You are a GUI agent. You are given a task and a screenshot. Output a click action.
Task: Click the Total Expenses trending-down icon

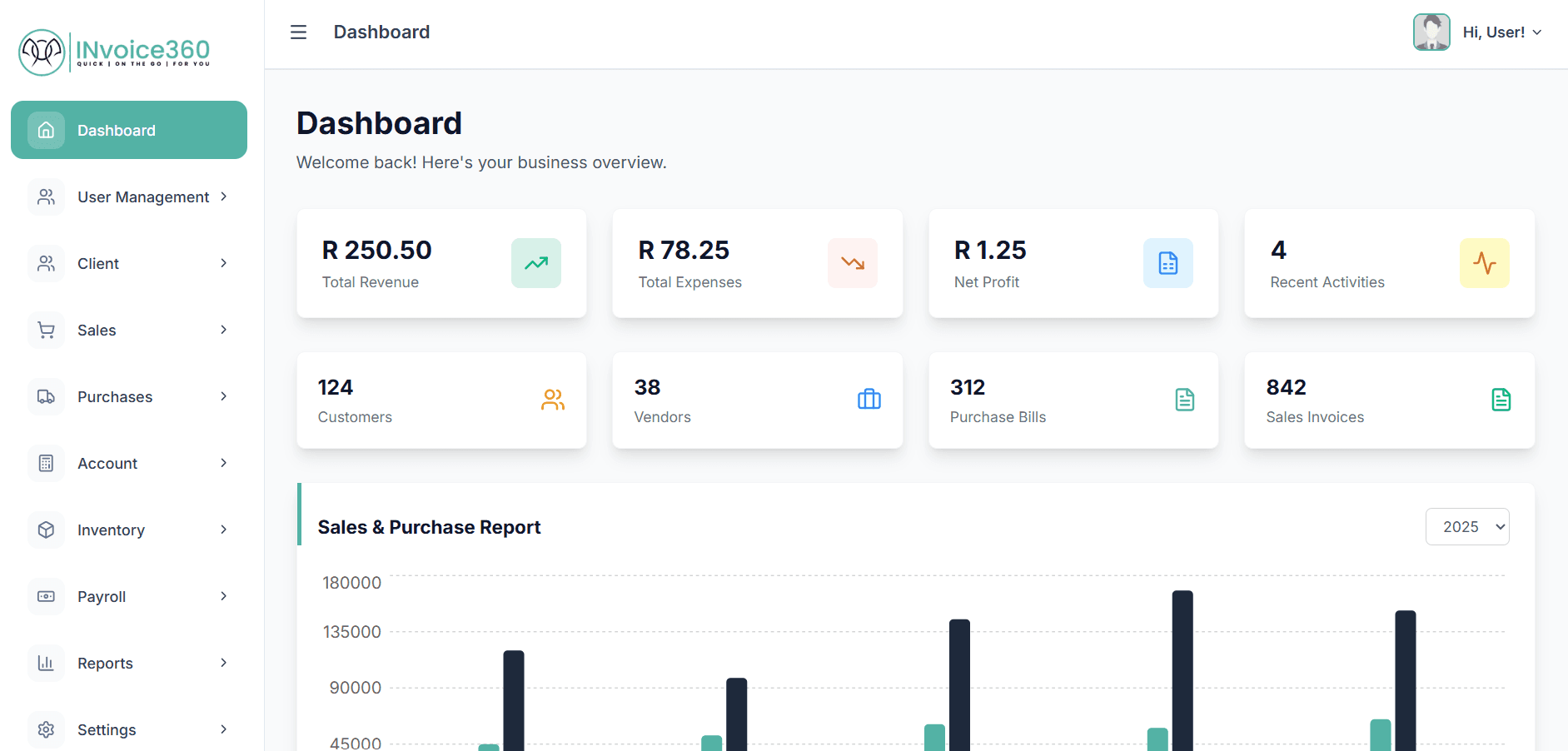[853, 263]
